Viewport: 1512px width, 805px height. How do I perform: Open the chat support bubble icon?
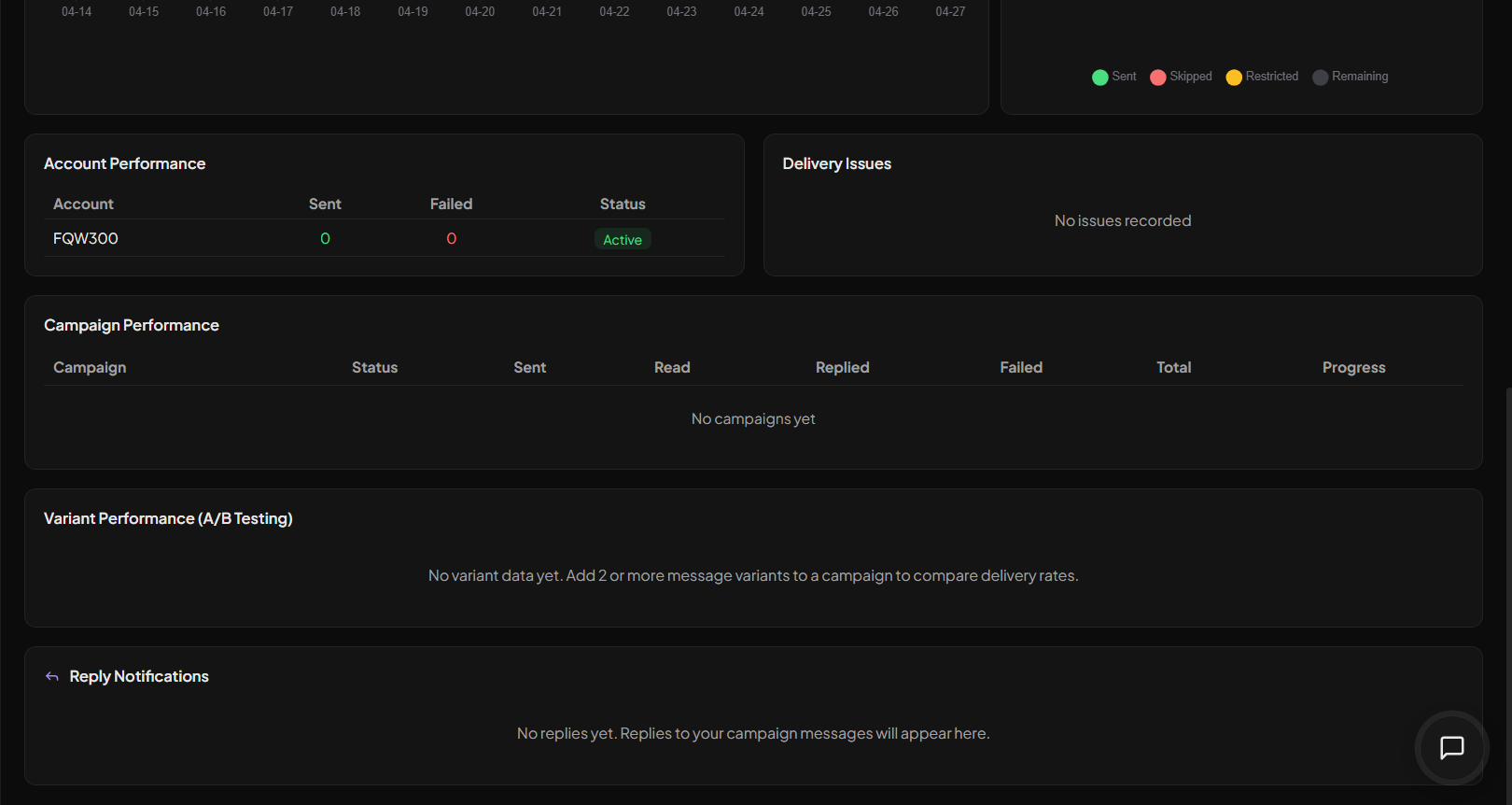[x=1451, y=748]
